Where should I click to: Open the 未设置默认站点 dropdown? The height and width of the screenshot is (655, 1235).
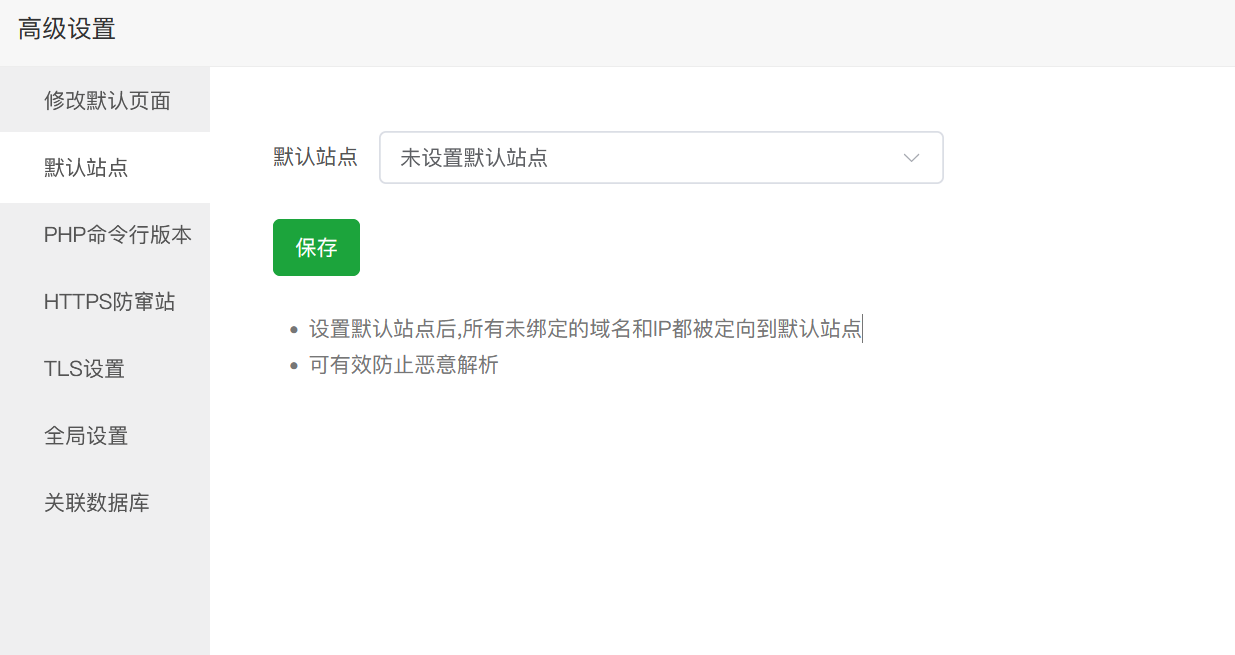[661, 158]
